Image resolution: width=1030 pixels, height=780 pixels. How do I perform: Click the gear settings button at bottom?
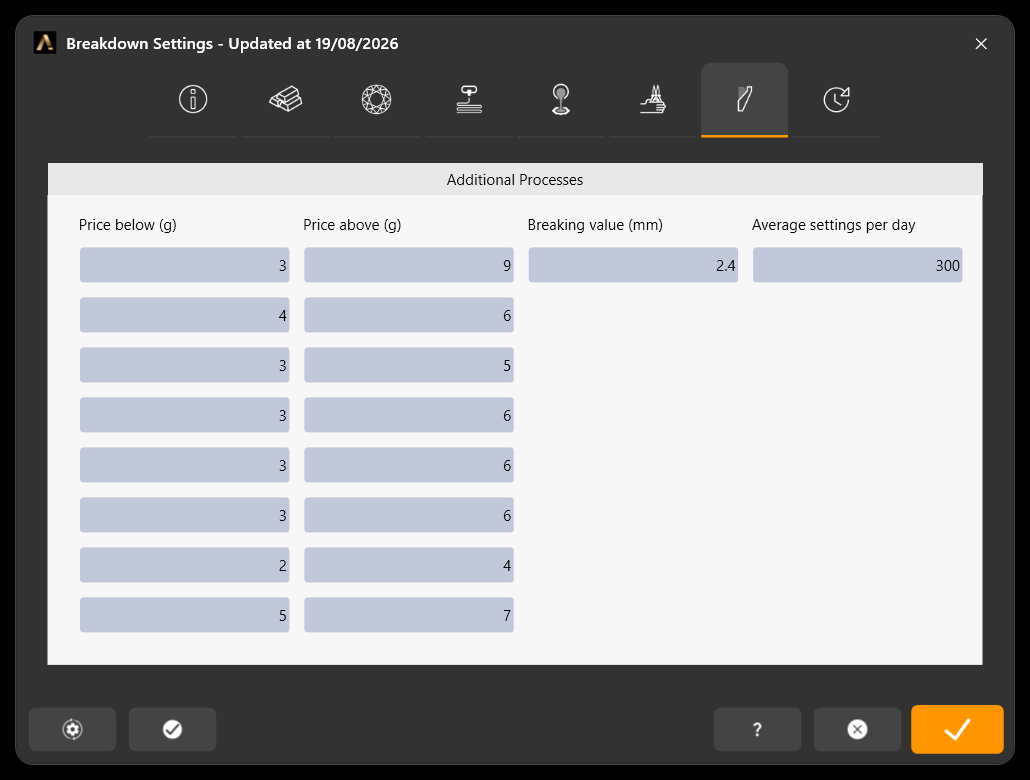[72, 729]
